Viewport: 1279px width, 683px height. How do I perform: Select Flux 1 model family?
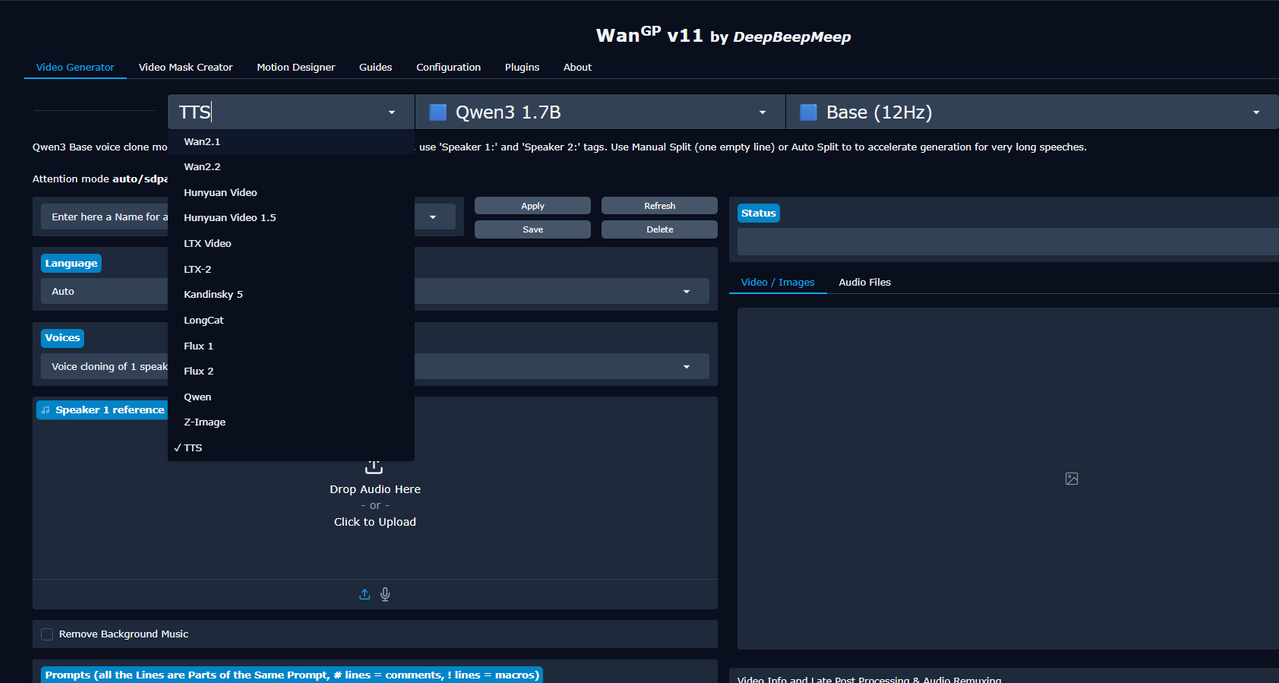pyautogui.click(x=291, y=346)
